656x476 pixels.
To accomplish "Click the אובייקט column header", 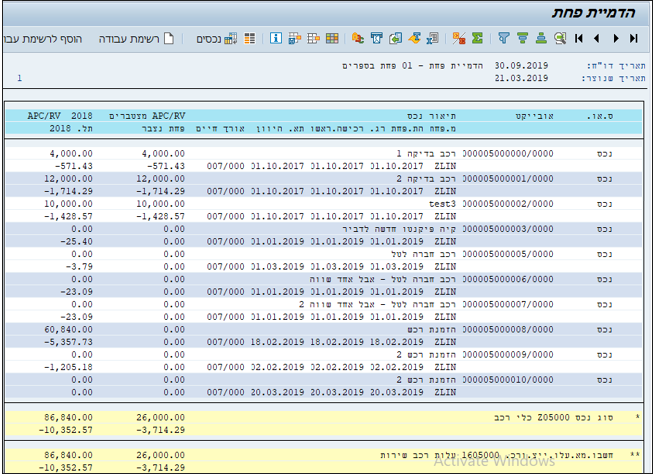I will (x=534, y=116).
